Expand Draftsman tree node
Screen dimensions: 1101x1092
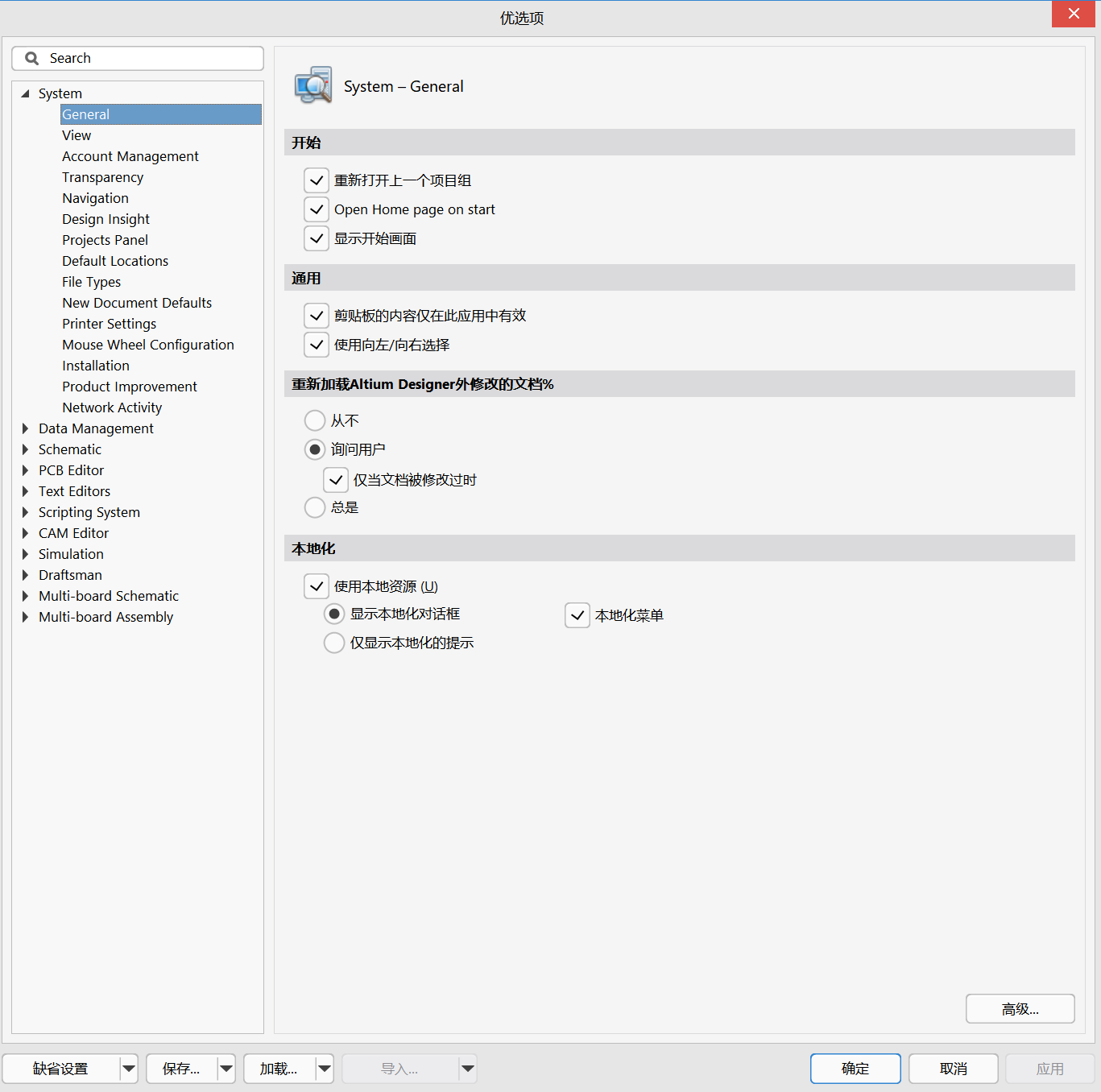pos(25,575)
